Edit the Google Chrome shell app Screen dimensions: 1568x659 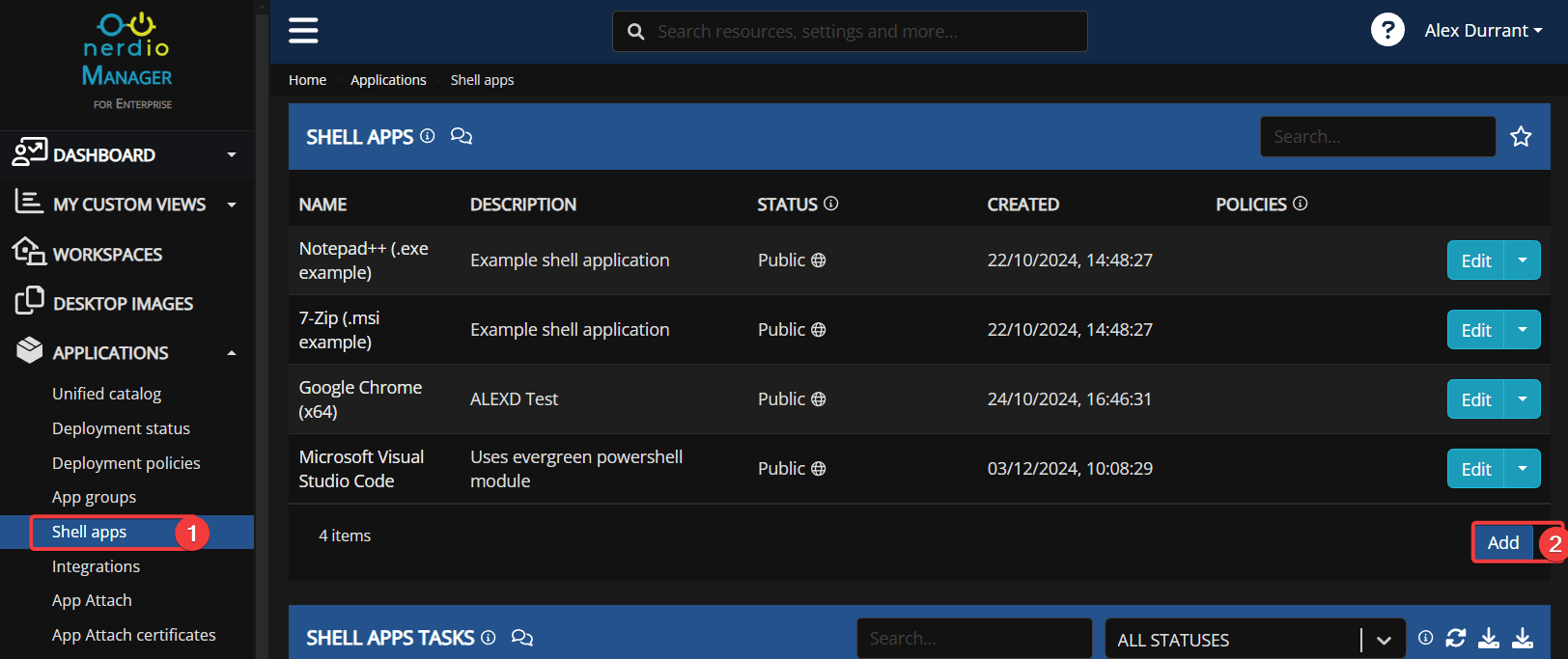[1475, 399]
